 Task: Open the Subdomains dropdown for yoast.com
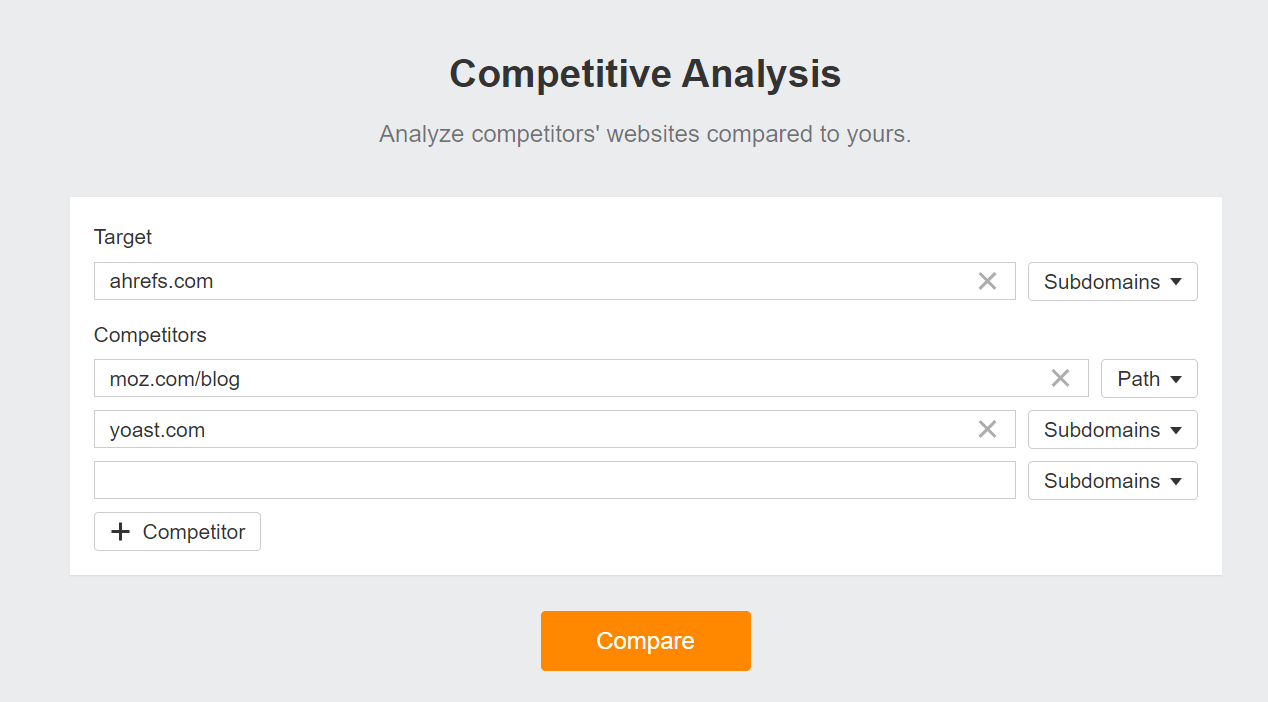(1112, 429)
